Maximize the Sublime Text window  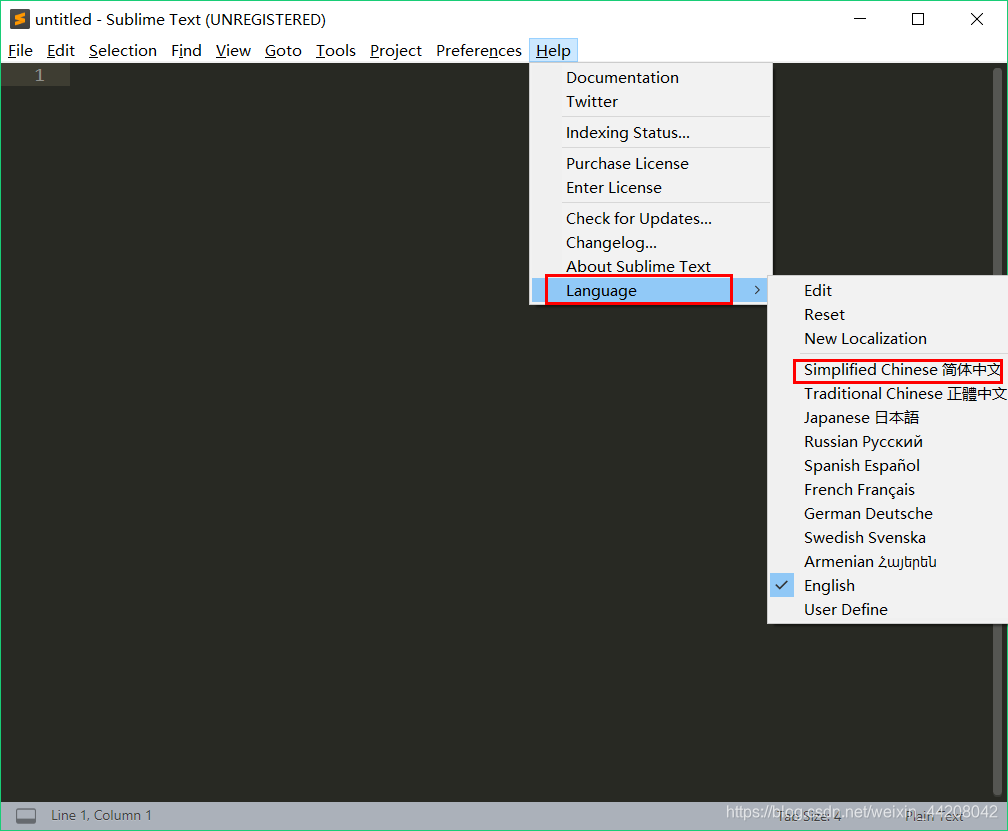918,19
